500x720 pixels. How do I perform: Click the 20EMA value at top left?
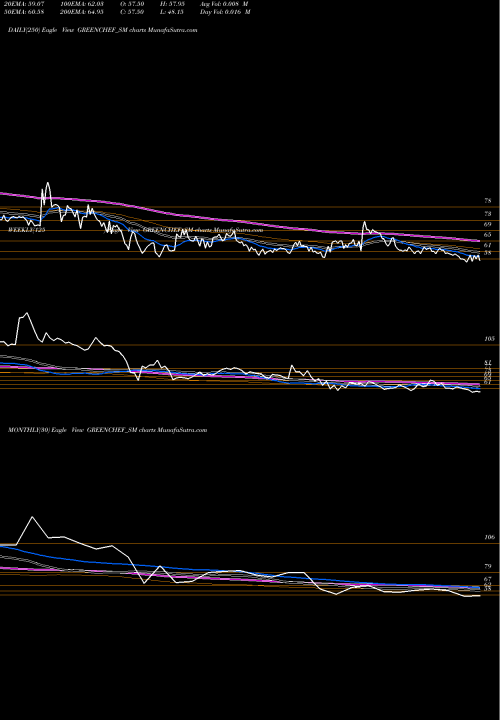(x=22, y=4)
